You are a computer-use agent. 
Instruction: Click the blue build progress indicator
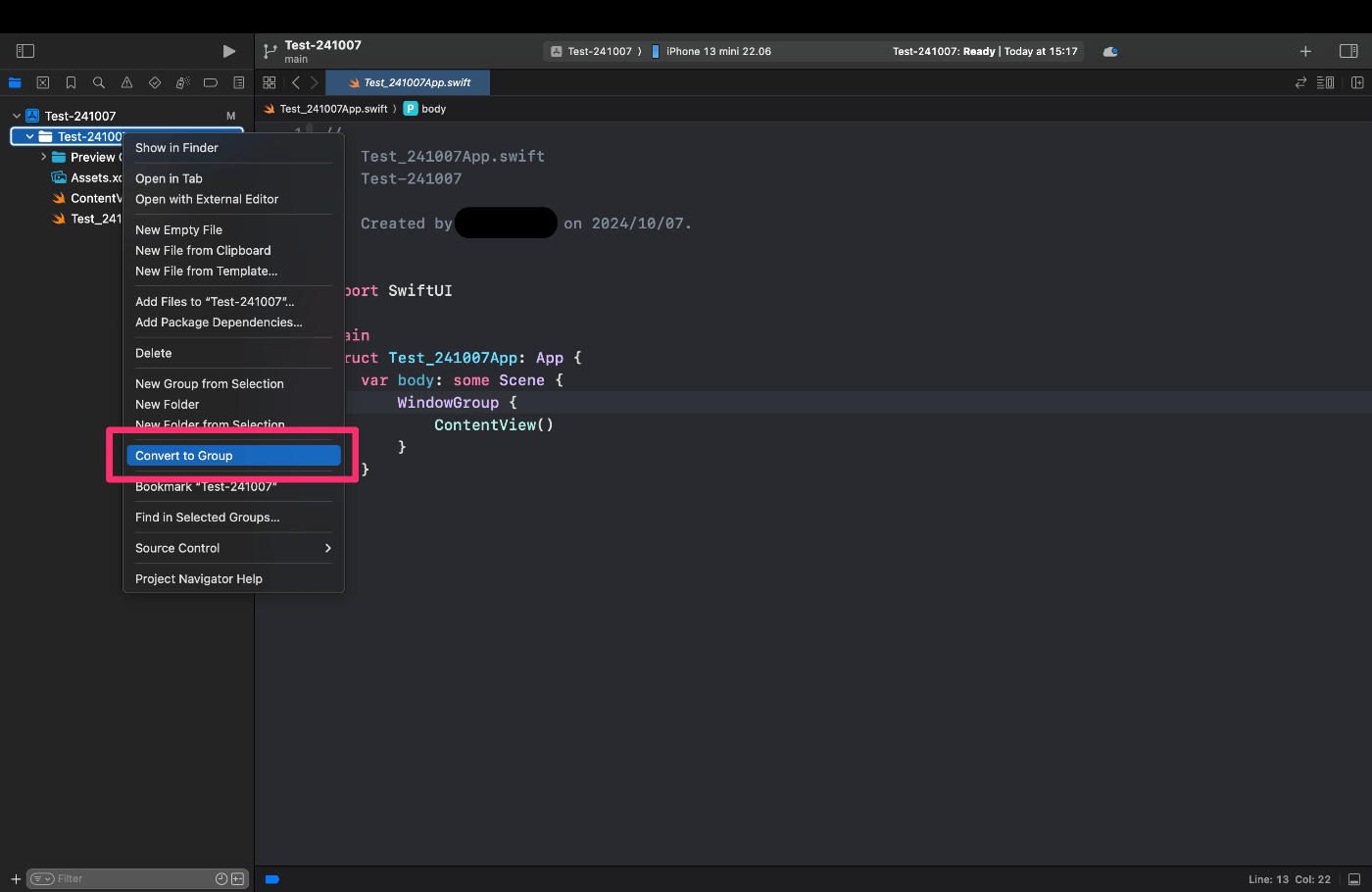click(271, 878)
